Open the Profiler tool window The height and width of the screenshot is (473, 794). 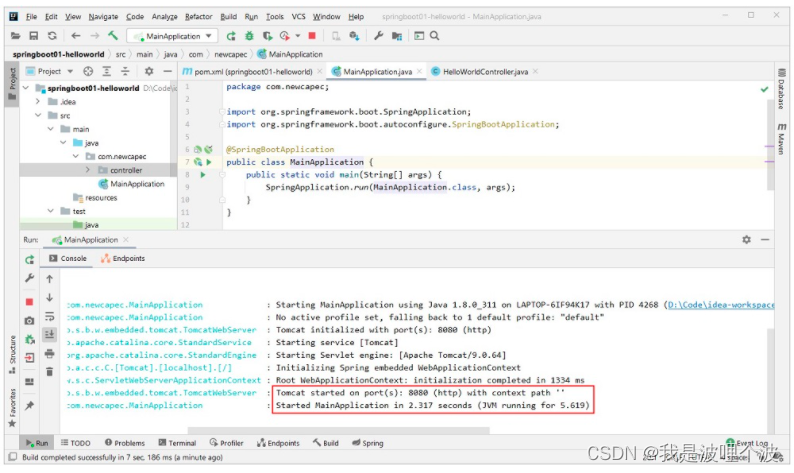226,443
